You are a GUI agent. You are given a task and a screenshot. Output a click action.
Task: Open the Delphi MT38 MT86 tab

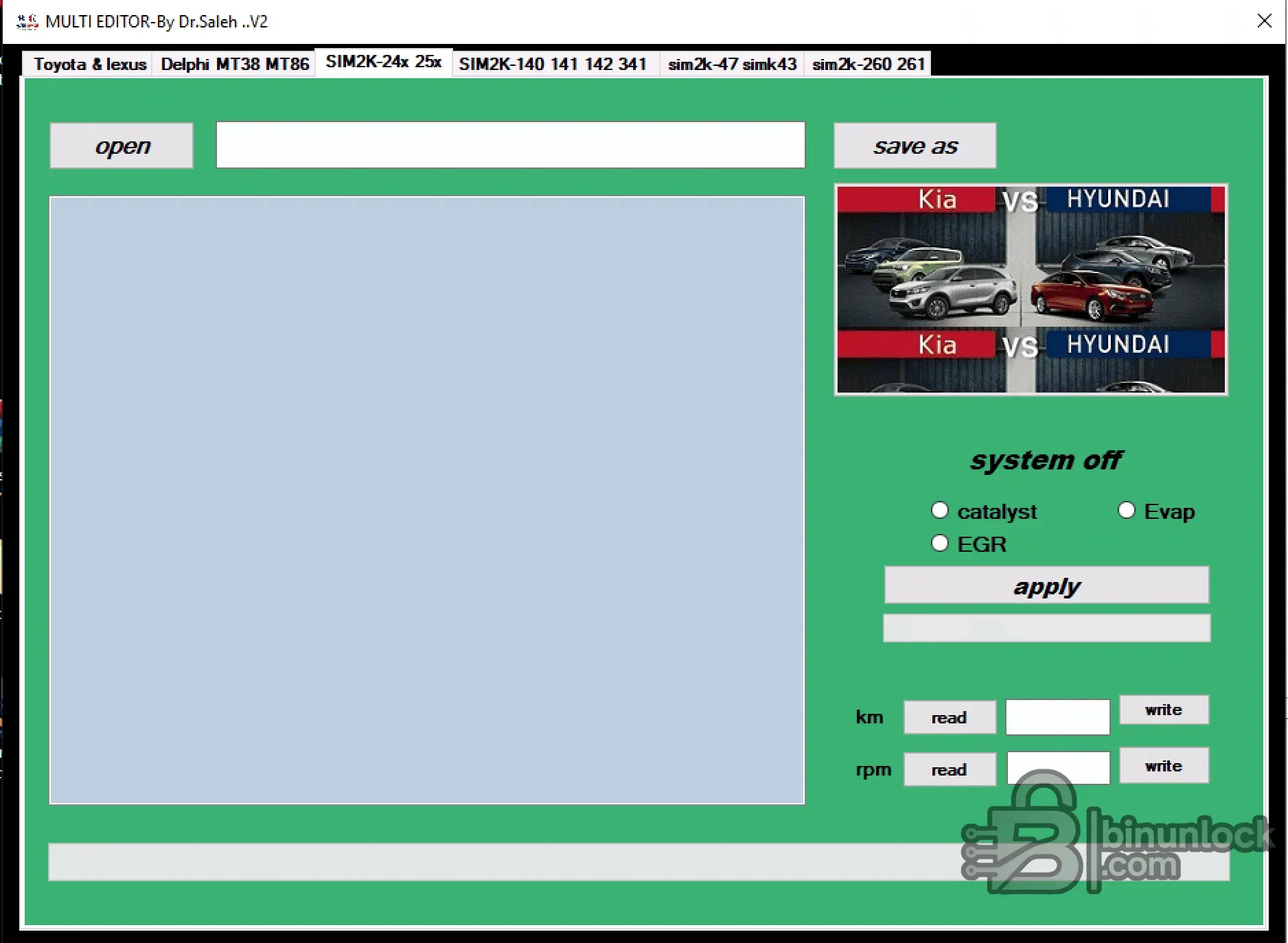[x=234, y=64]
